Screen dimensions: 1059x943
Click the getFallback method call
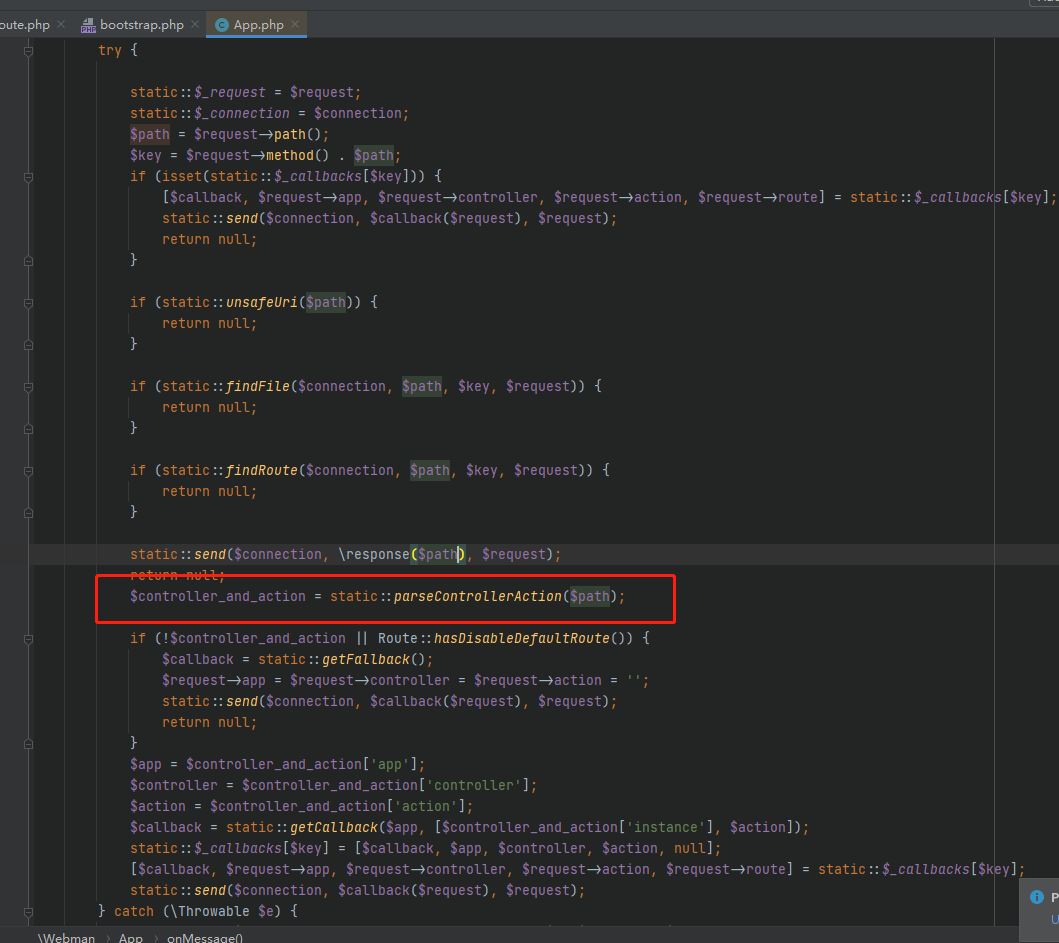[x=366, y=659]
